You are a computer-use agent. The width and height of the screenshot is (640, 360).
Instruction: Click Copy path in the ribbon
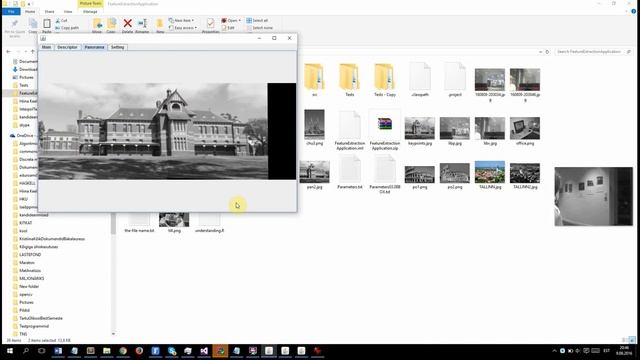(67, 28)
